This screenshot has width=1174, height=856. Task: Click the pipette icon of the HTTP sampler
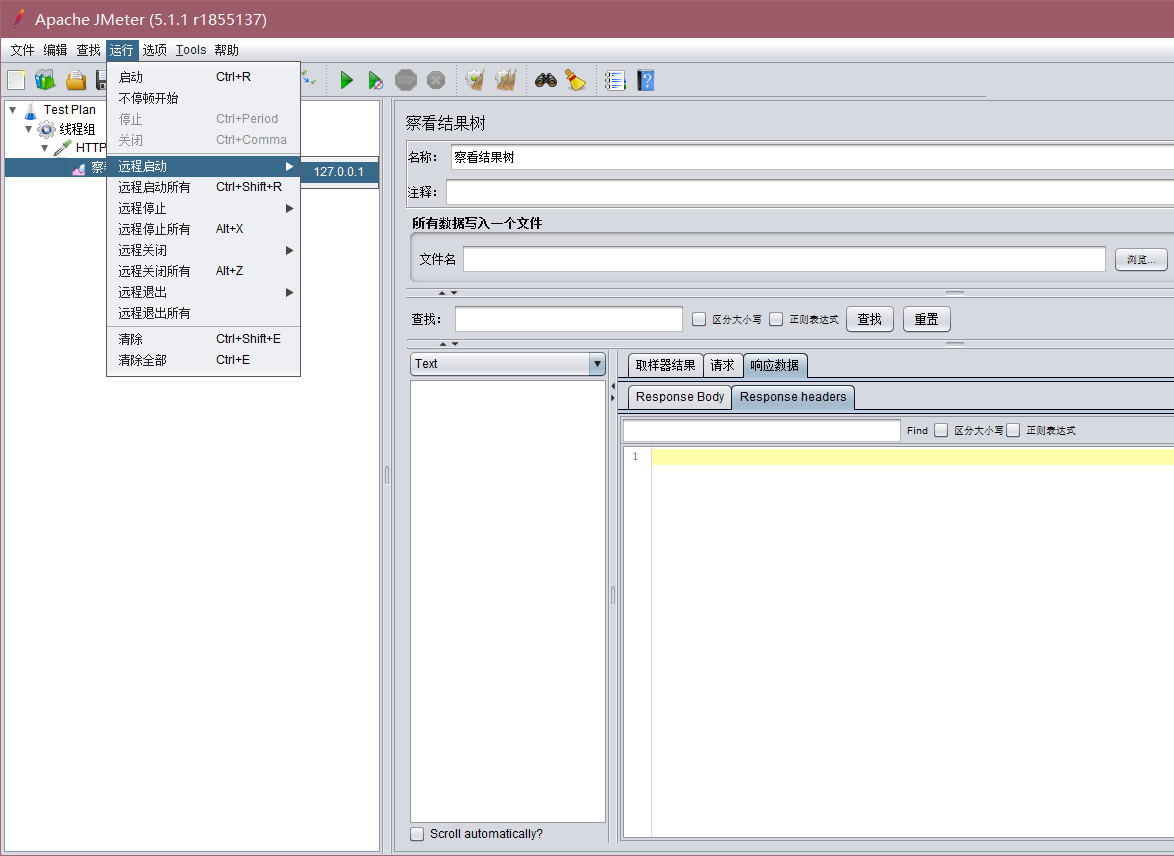click(x=63, y=148)
